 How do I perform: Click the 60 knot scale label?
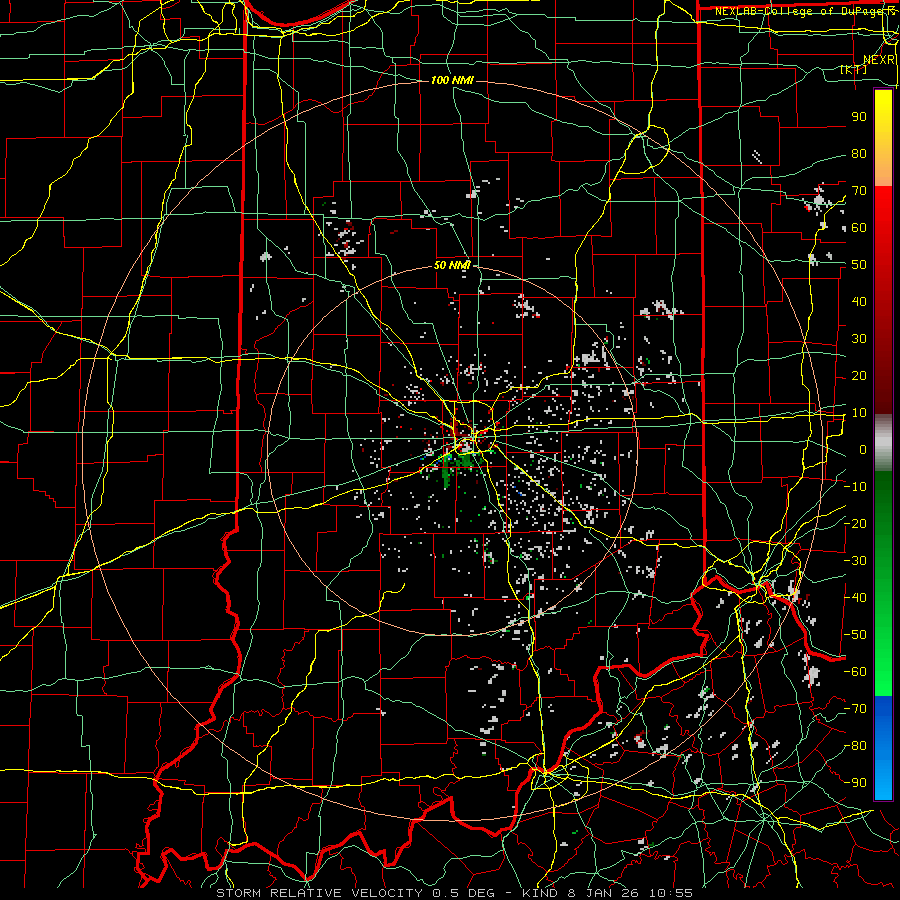[x=859, y=228]
